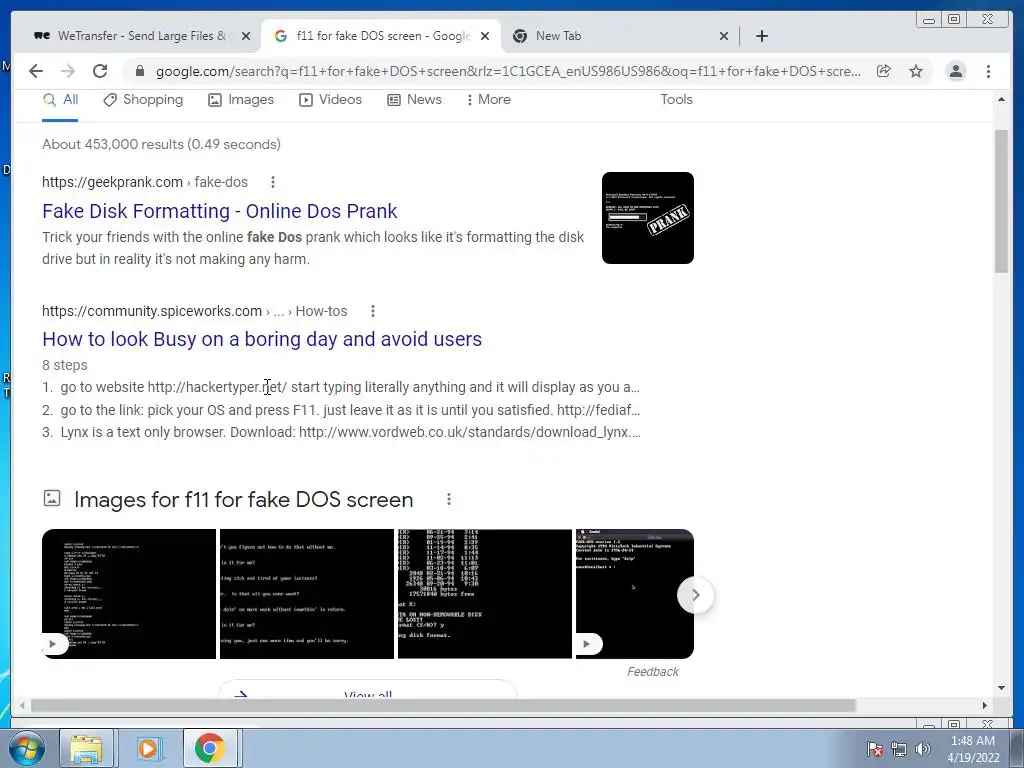Click About 453,000 results text
The height and width of the screenshot is (768, 1024).
(161, 144)
